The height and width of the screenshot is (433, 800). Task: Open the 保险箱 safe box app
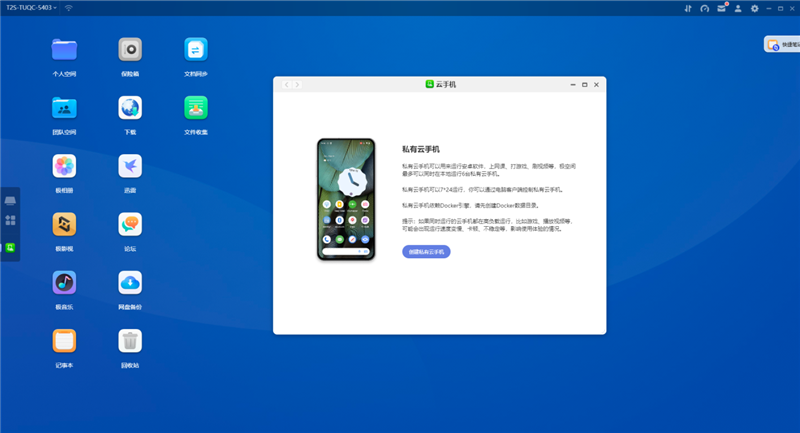(130, 49)
